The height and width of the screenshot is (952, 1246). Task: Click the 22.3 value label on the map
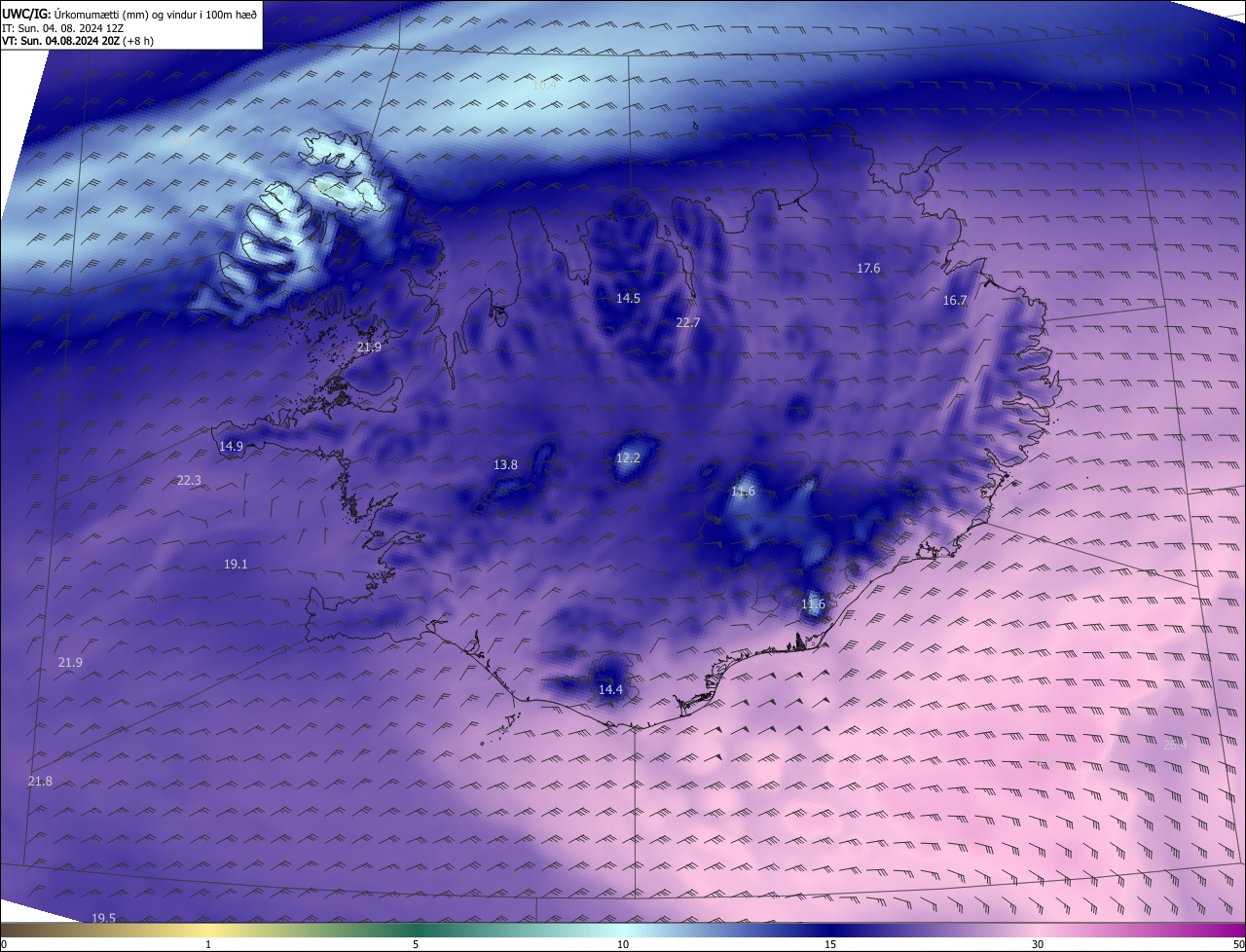189,481
